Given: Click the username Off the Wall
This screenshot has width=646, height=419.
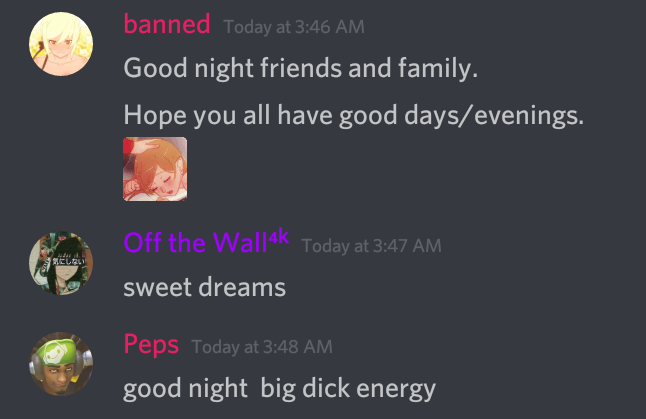Looking at the screenshot, I should click(x=195, y=242).
